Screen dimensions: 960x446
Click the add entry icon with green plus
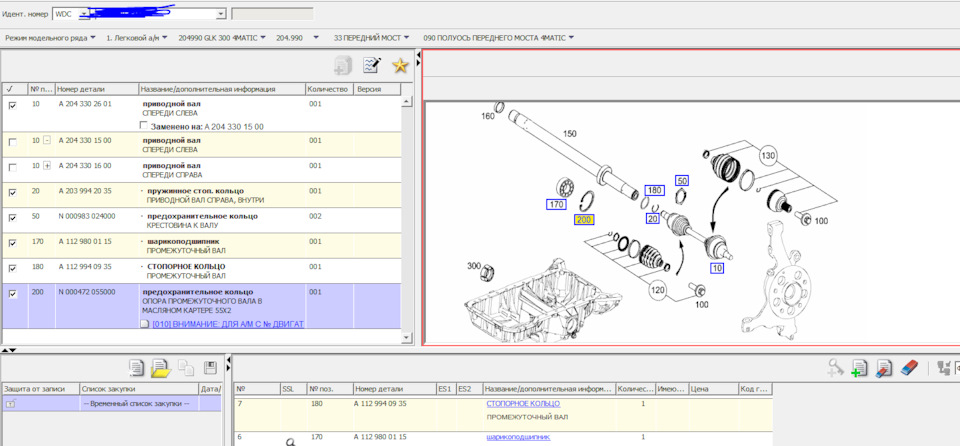tap(859, 369)
